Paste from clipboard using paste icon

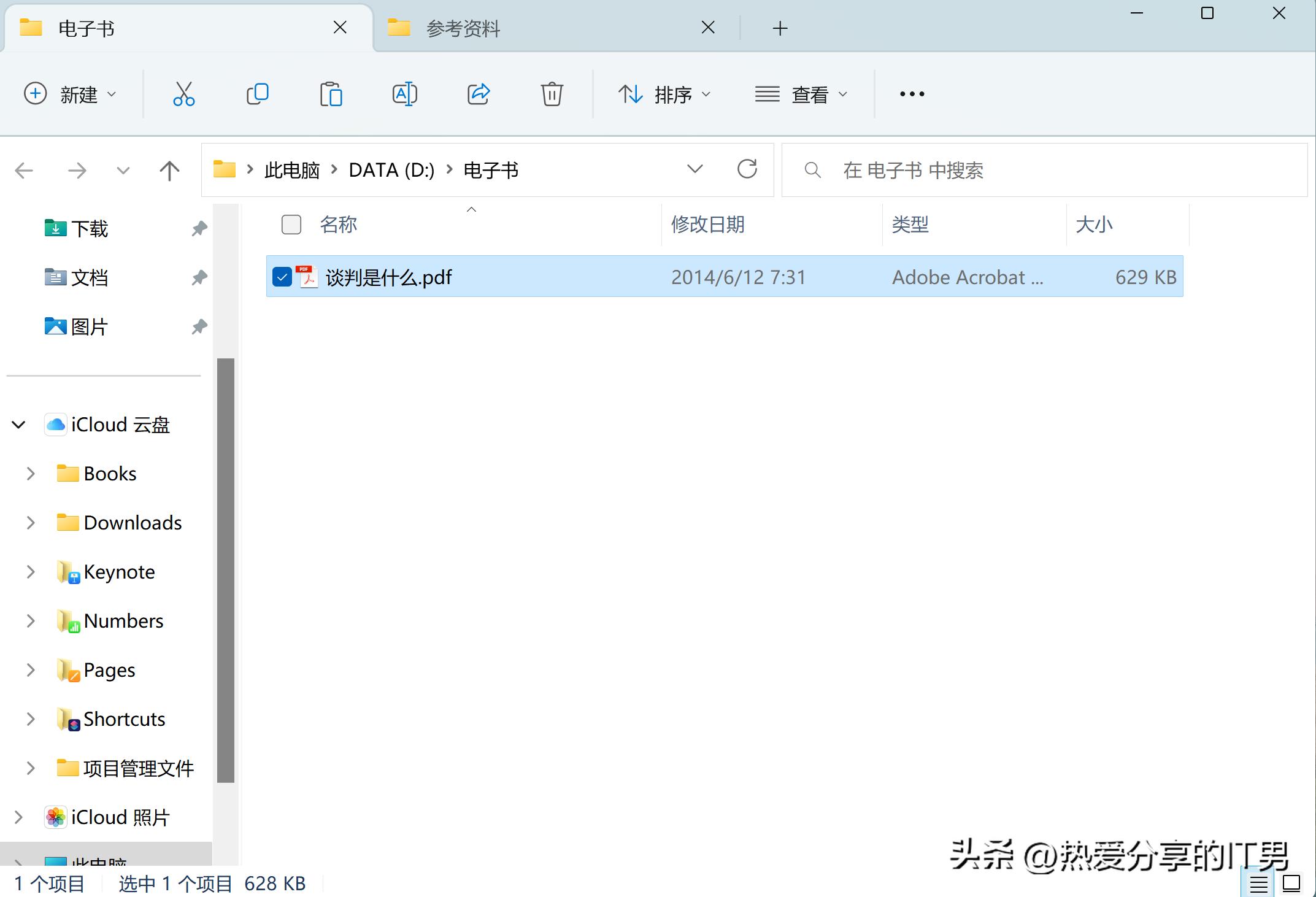pos(331,94)
